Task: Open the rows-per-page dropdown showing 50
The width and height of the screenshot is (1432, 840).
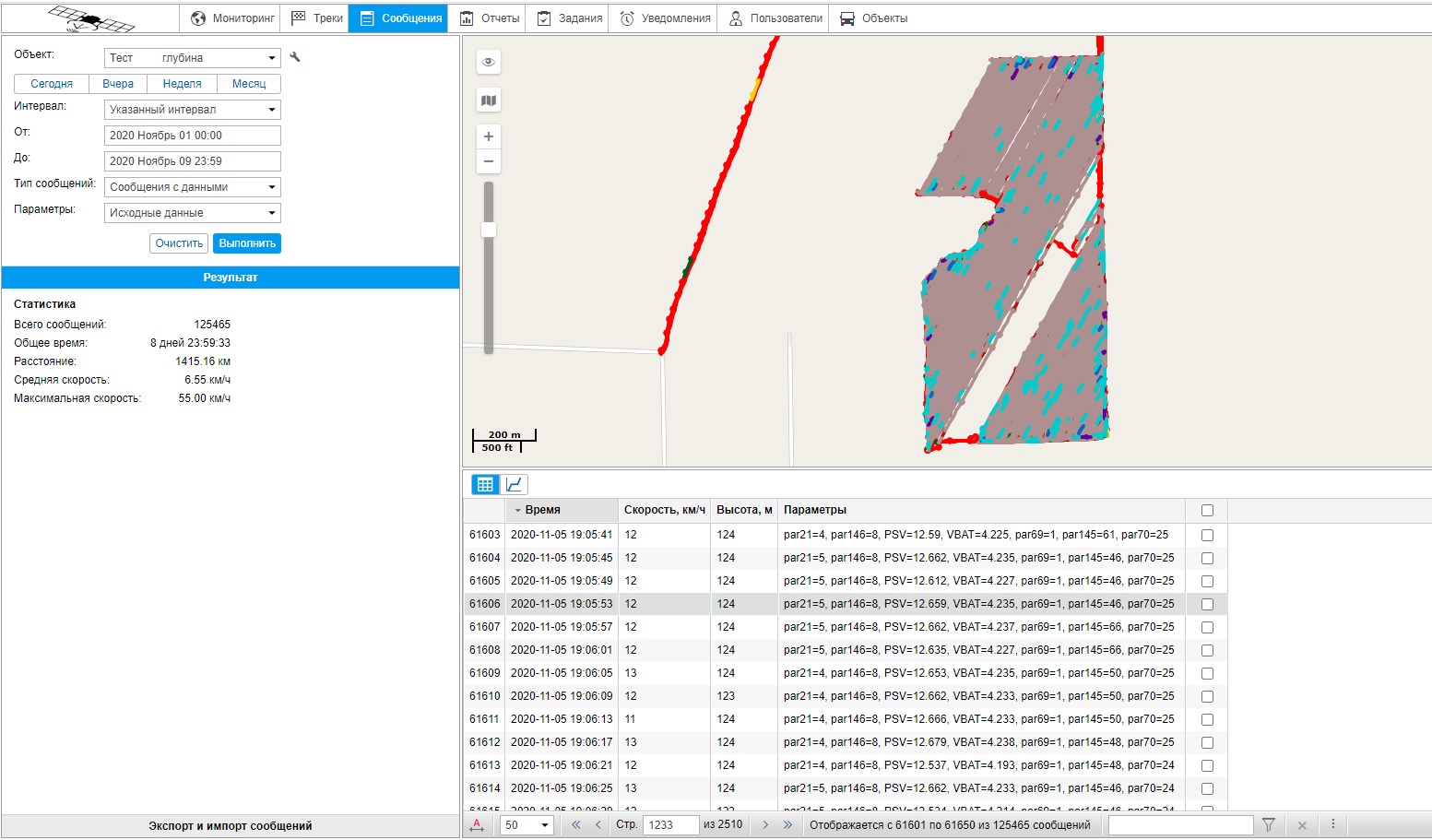Action: point(527,825)
